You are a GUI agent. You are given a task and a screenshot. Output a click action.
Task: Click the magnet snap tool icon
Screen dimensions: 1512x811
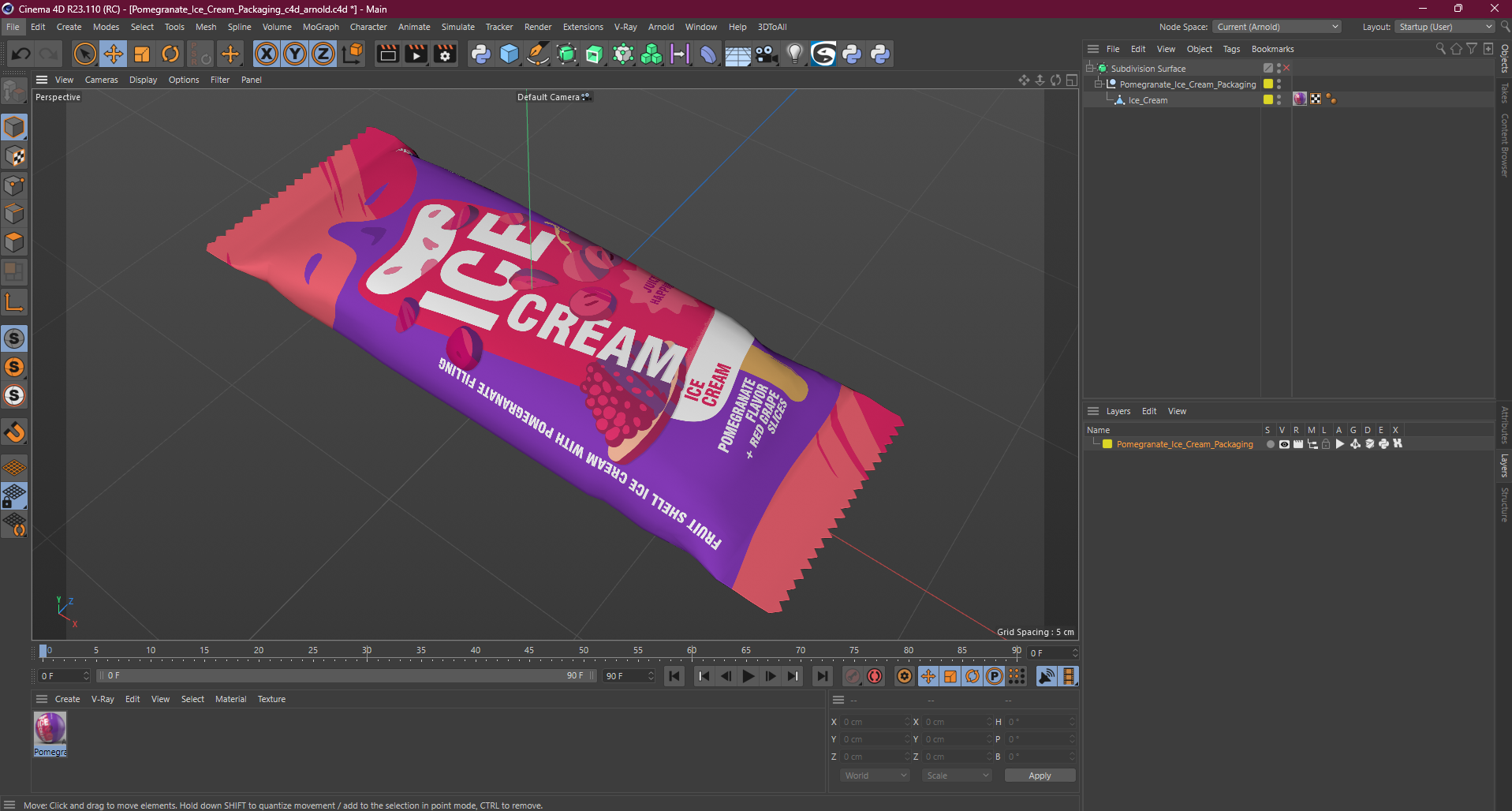coord(14,432)
